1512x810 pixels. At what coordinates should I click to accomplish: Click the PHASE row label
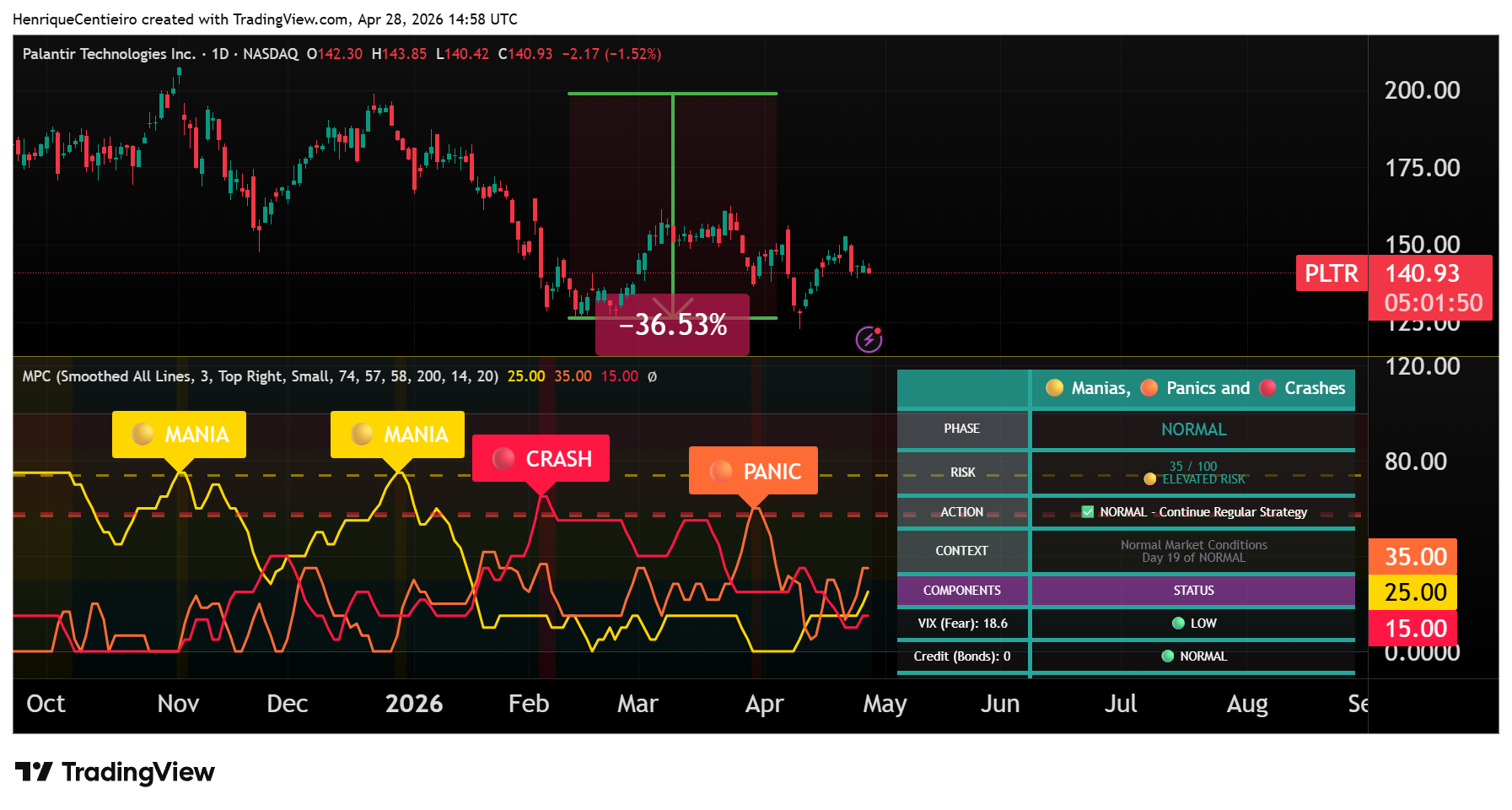pos(962,429)
